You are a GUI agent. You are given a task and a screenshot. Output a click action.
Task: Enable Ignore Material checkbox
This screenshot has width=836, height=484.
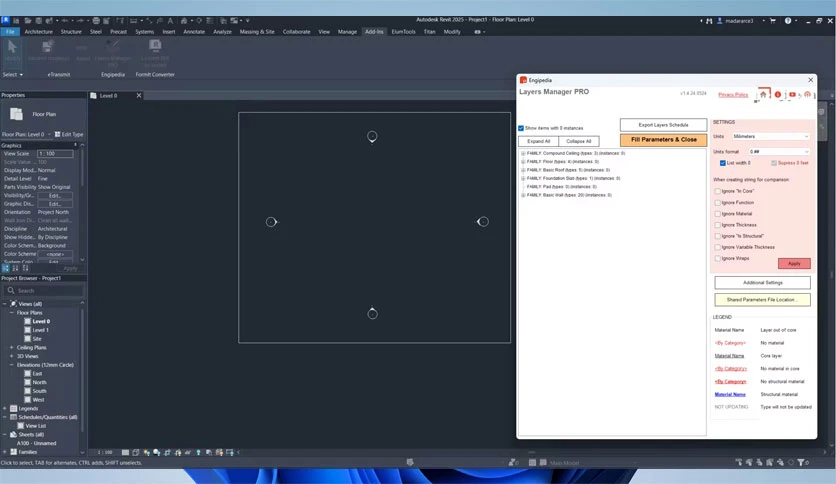[718, 214]
